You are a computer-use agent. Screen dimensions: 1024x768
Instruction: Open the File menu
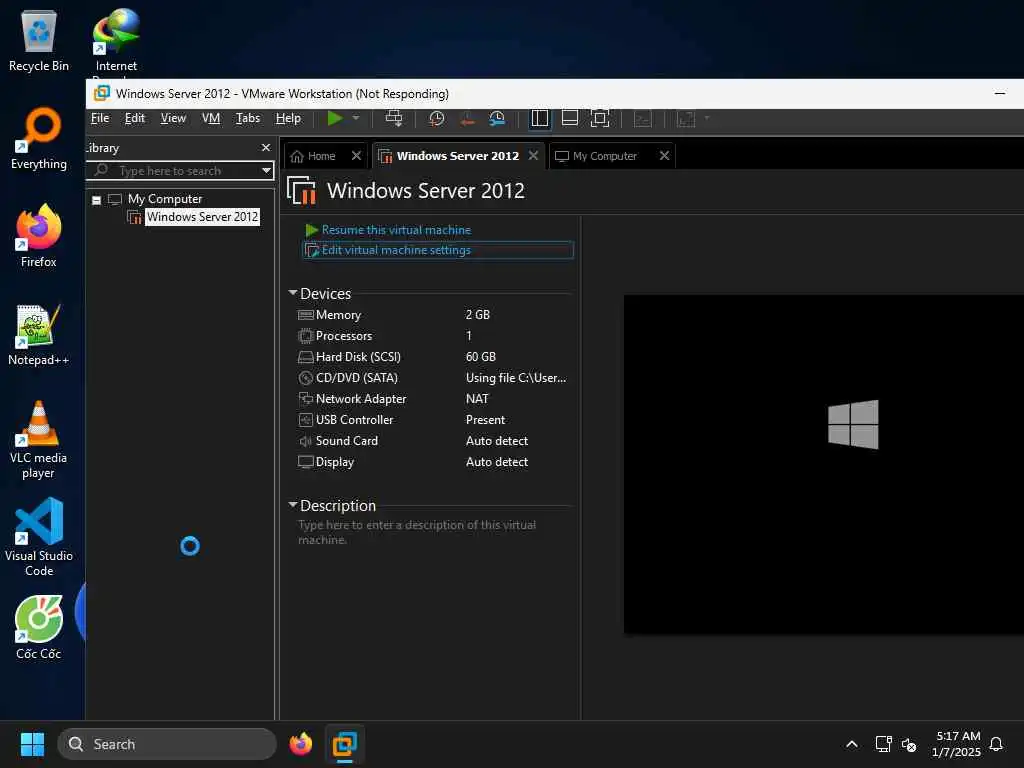point(100,118)
